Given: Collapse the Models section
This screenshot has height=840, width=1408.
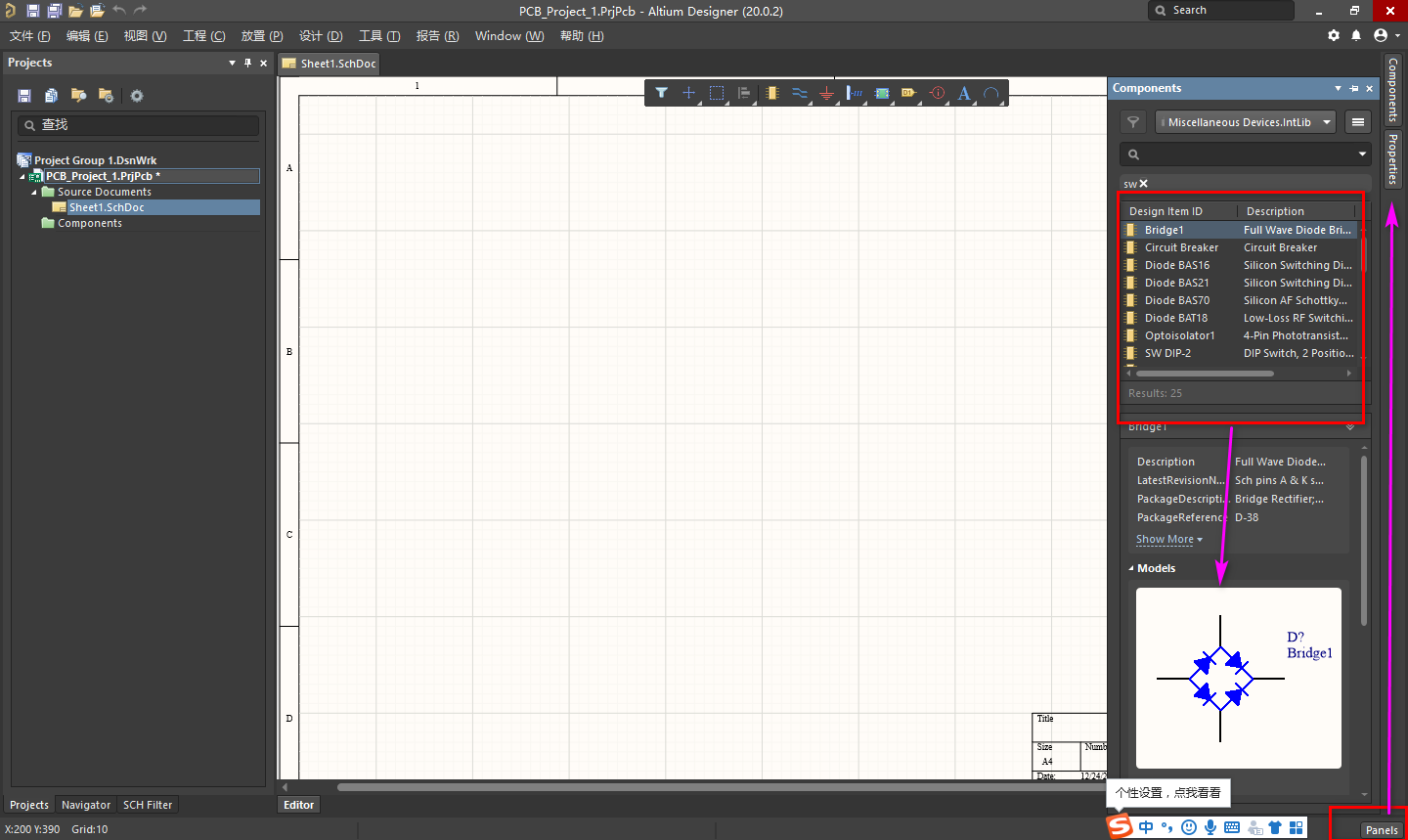Looking at the screenshot, I should (x=1131, y=568).
